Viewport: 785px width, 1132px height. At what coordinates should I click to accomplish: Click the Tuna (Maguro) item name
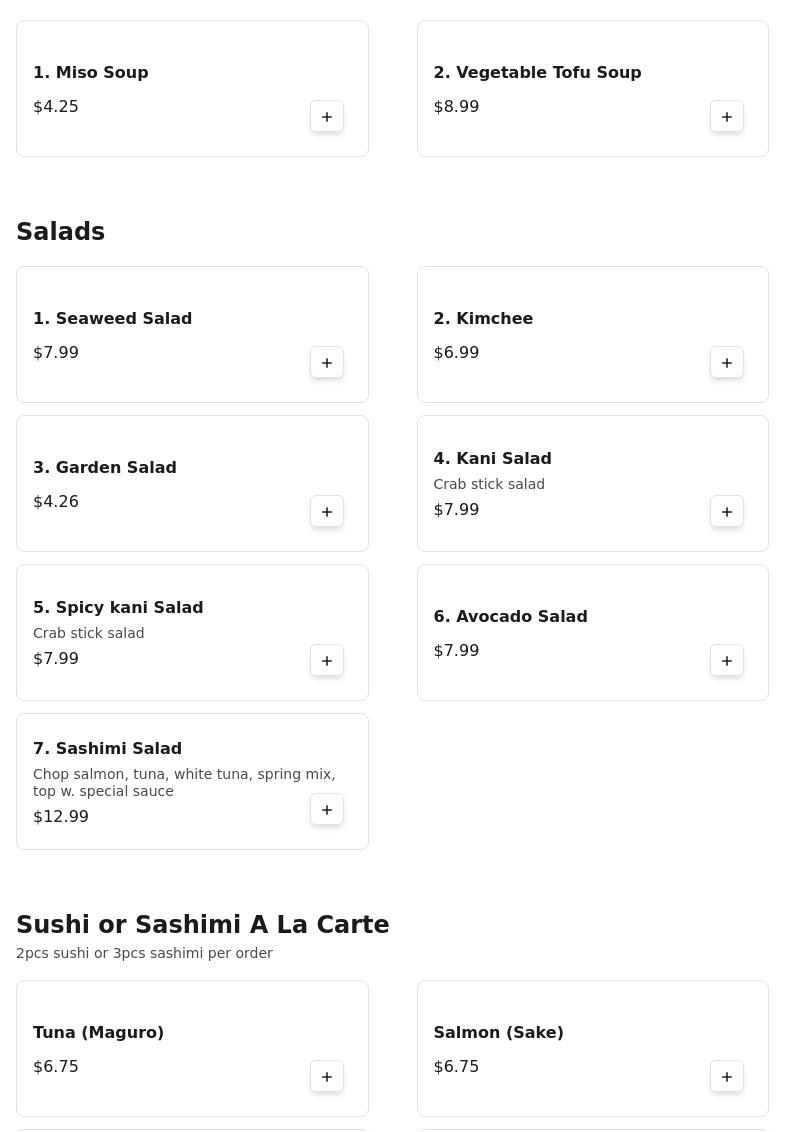pyautogui.click(x=98, y=1033)
